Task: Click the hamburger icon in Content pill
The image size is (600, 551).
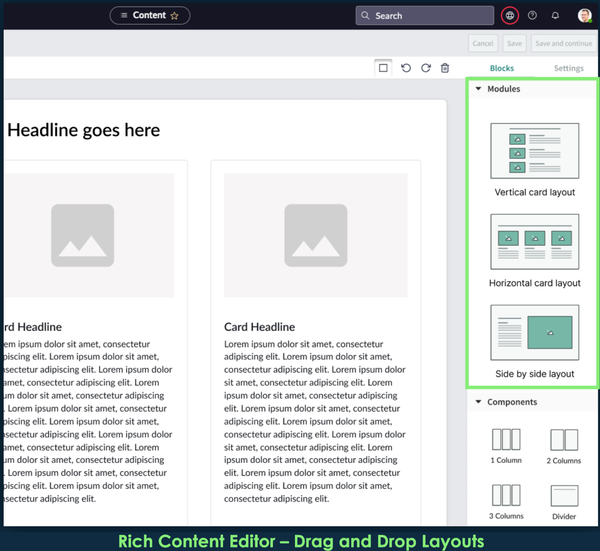Action: pos(124,15)
